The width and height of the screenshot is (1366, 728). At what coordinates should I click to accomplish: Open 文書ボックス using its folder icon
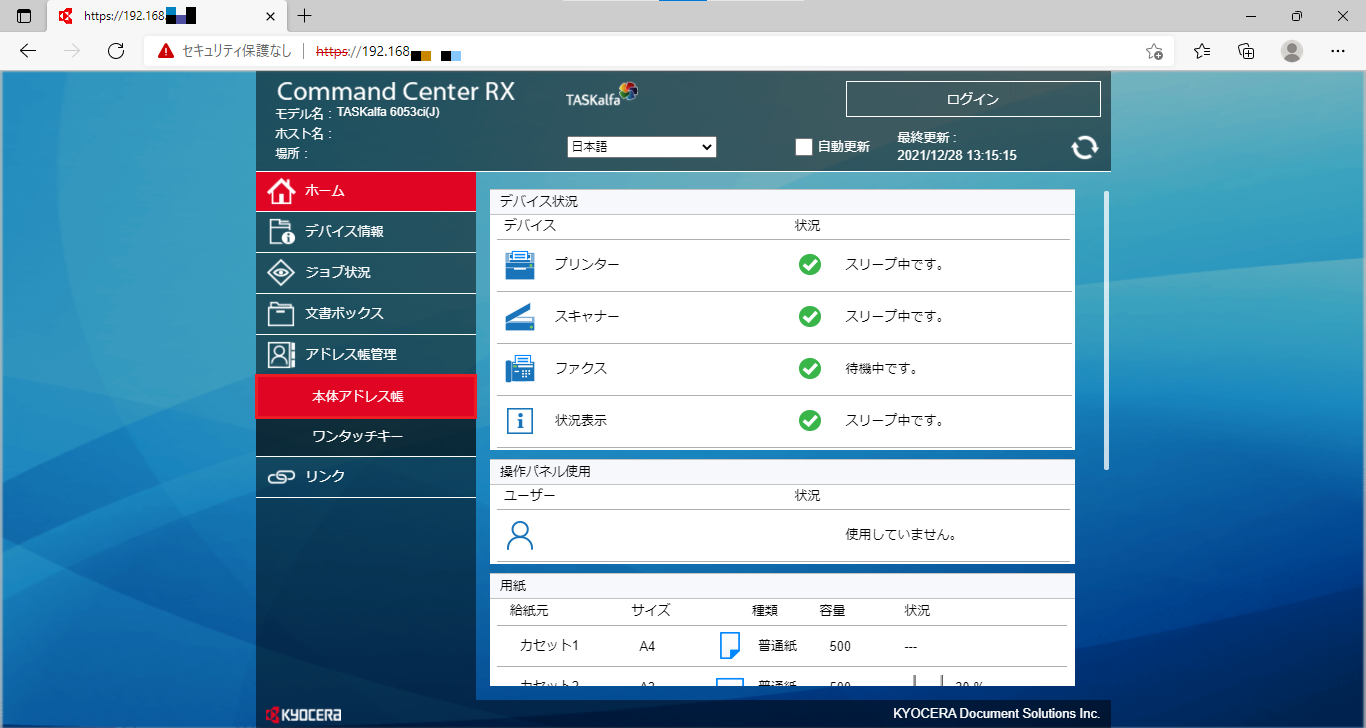click(x=281, y=313)
